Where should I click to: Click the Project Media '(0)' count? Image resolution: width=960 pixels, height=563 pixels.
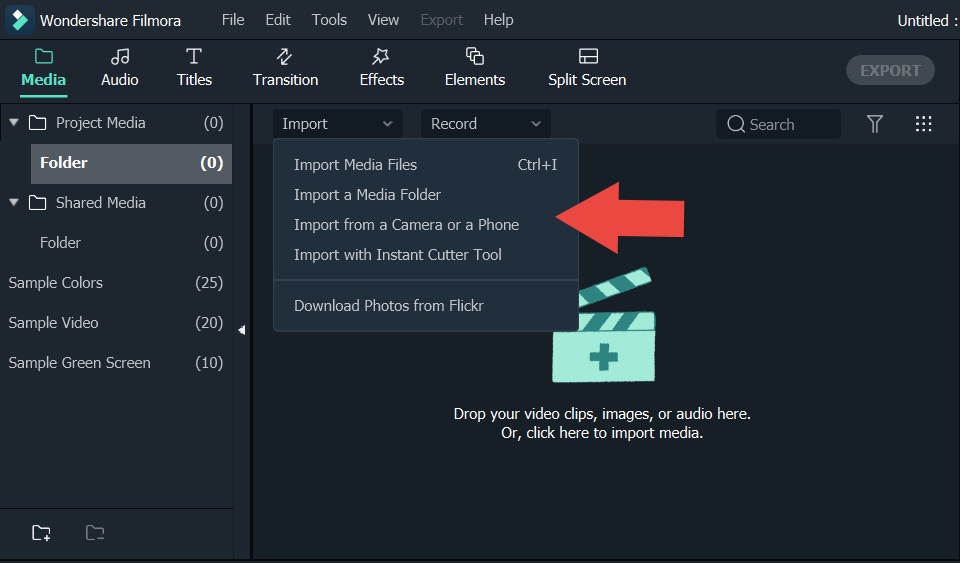[x=213, y=122]
